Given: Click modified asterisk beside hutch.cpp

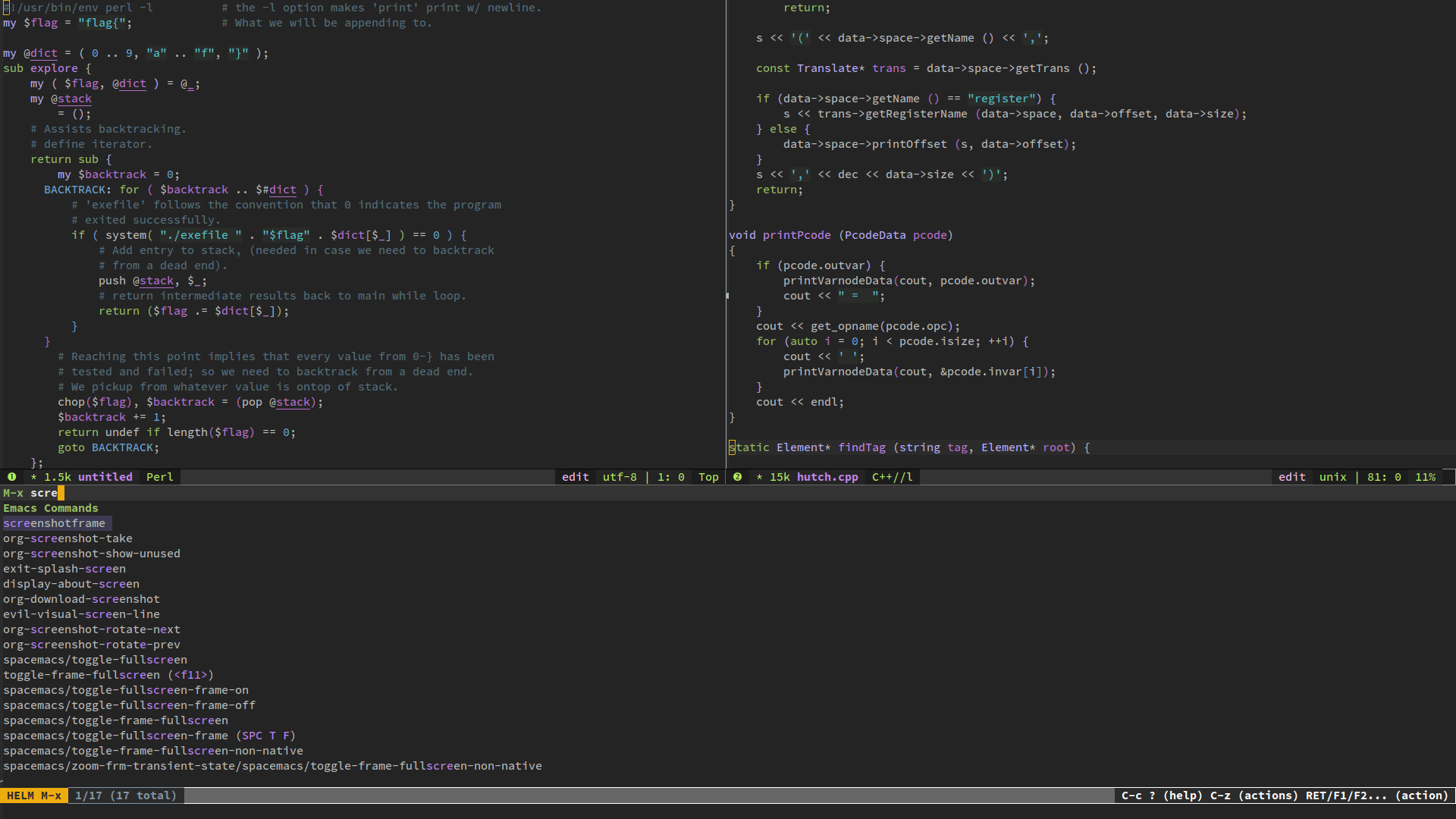Looking at the screenshot, I should 760,477.
